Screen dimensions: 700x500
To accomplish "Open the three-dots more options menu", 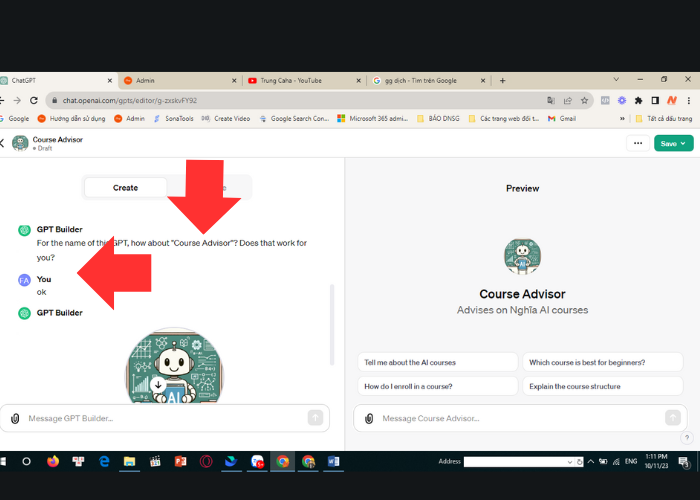I will click(637, 143).
